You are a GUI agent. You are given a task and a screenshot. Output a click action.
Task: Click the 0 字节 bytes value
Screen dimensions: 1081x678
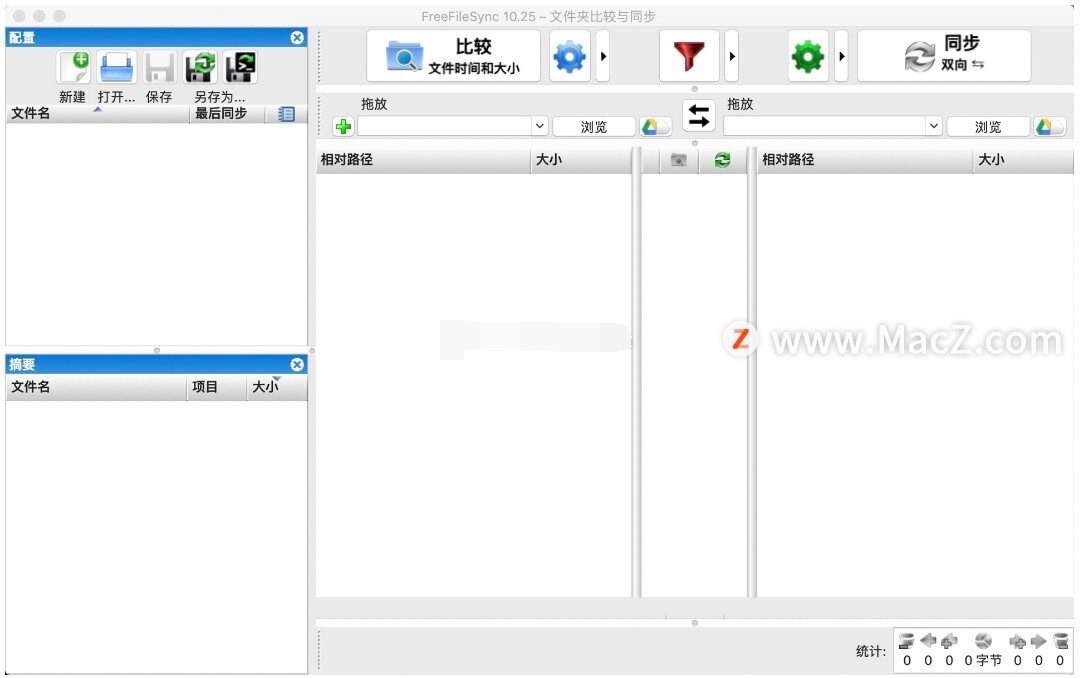[983, 661]
